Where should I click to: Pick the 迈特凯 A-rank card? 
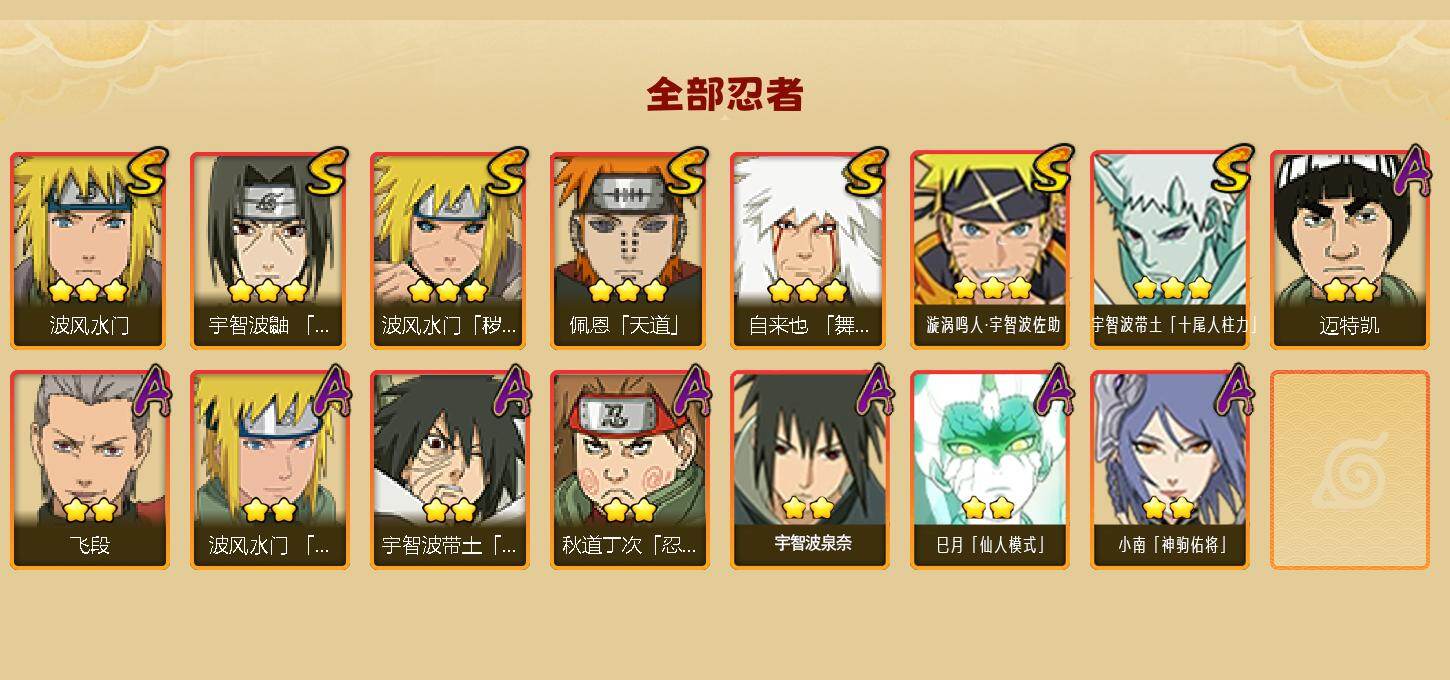(x=1349, y=250)
